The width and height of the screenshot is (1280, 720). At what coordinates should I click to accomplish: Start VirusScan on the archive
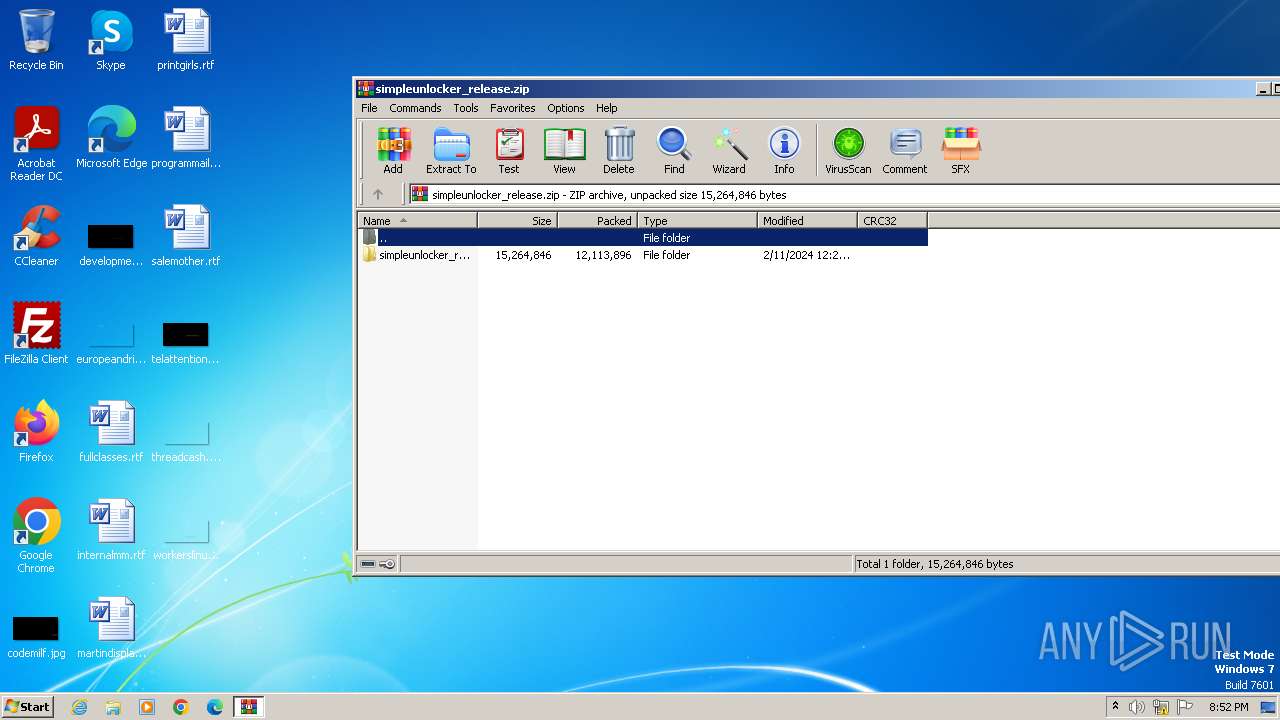pyautogui.click(x=848, y=150)
